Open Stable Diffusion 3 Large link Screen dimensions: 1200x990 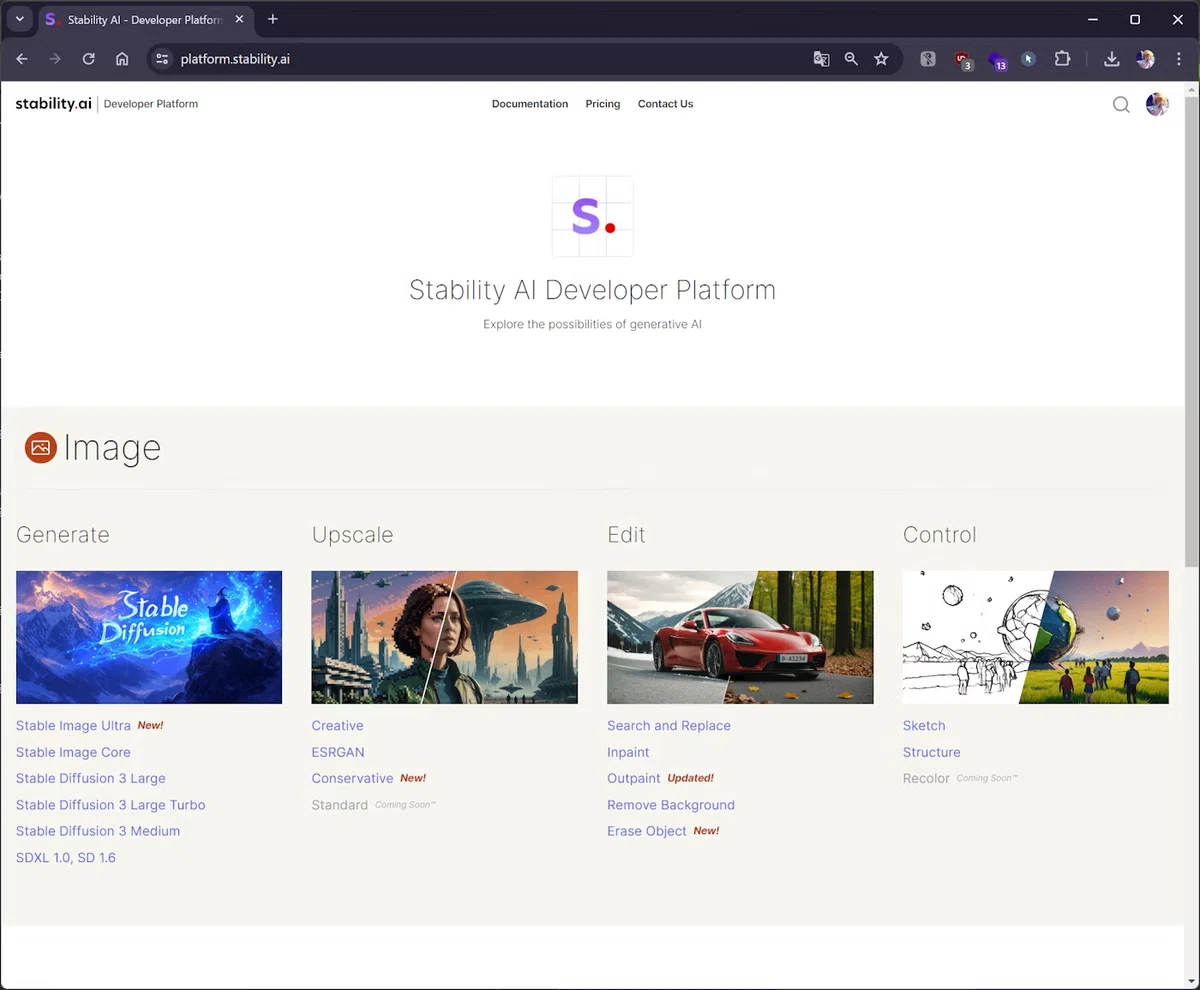pyautogui.click(x=91, y=778)
